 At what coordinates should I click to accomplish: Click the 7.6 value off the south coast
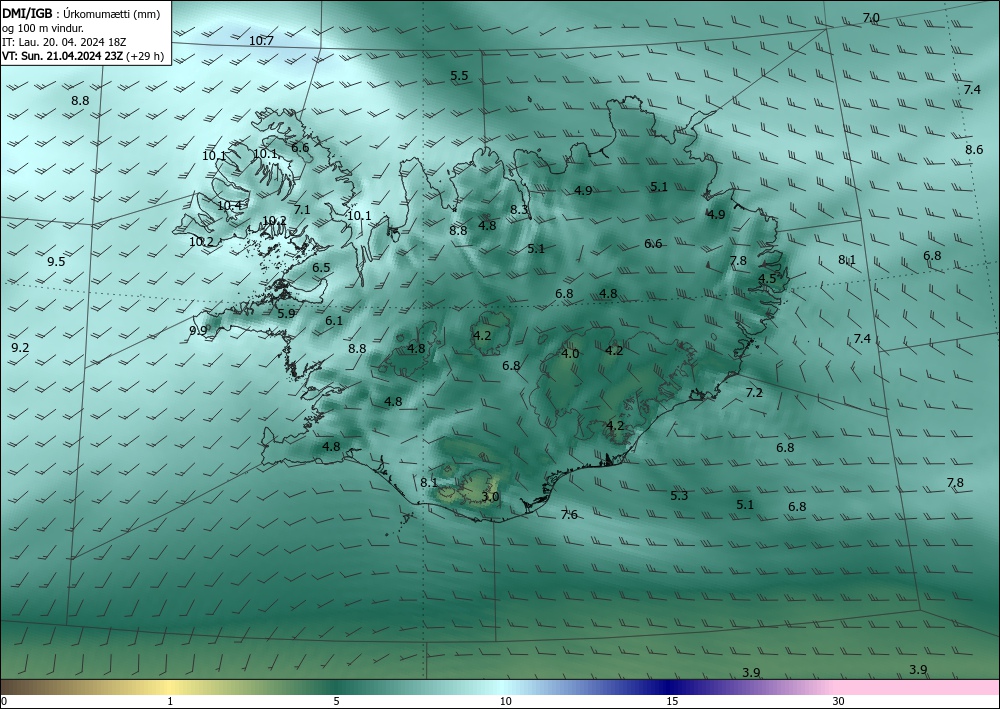(569, 515)
